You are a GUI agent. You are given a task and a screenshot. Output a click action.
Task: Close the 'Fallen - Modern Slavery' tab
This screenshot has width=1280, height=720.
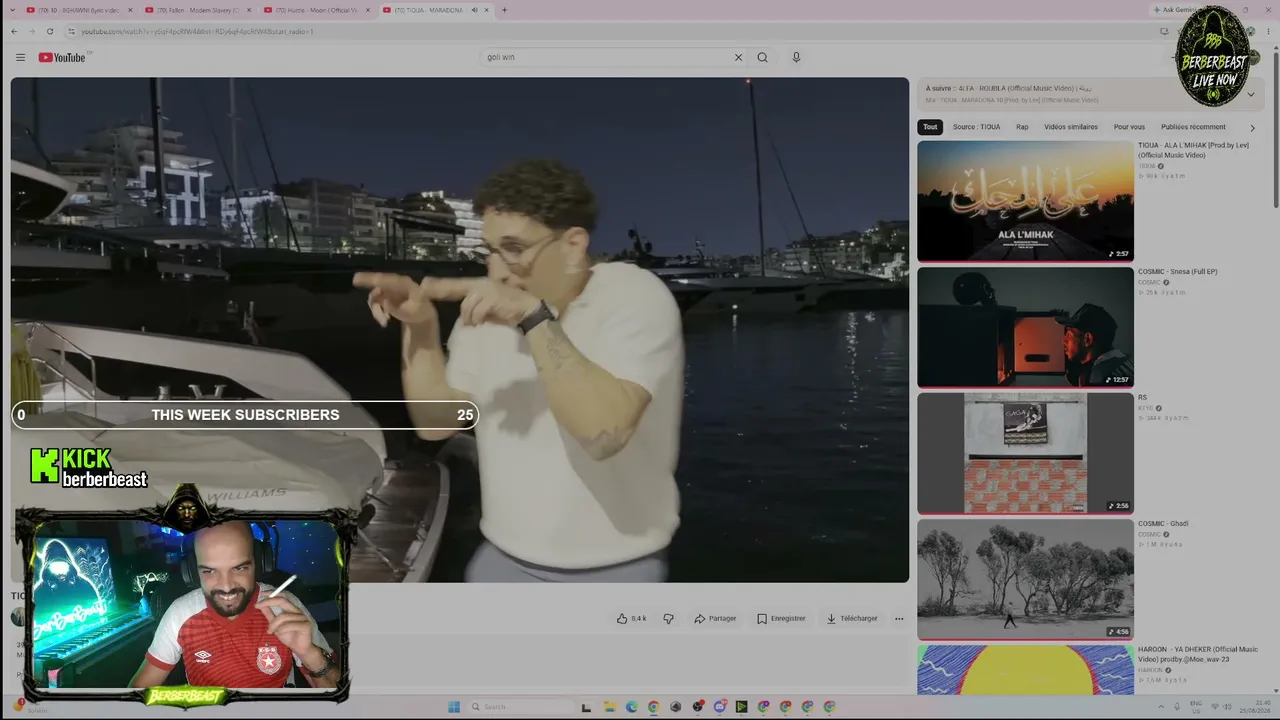point(249,10)
